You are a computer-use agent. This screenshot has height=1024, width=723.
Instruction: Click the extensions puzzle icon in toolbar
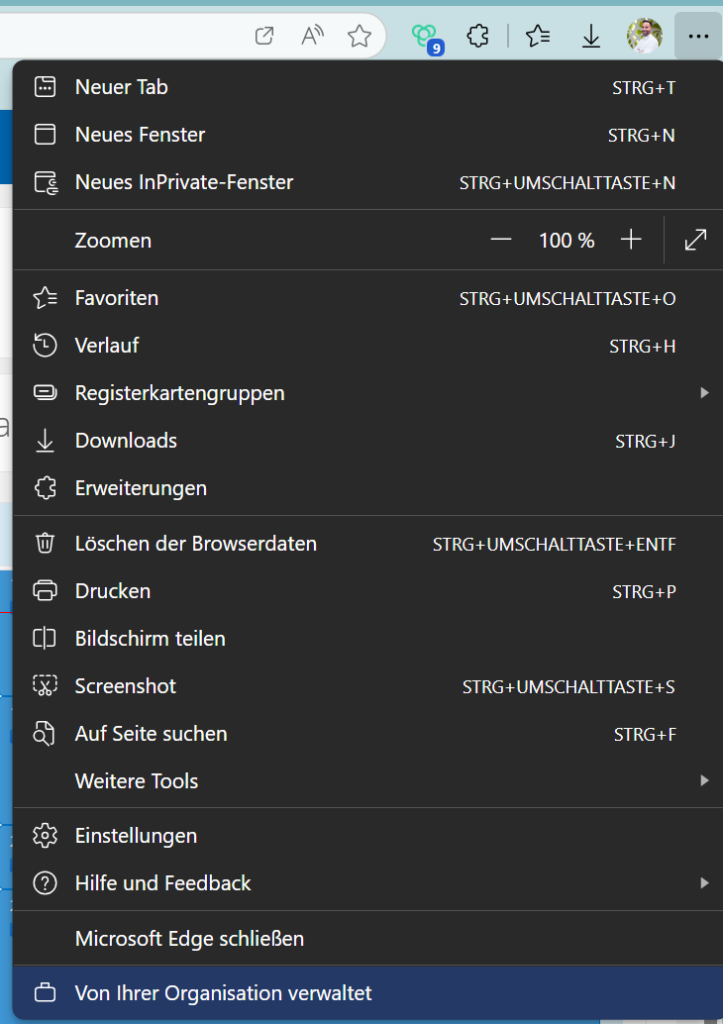pyautogui.click(x=478, y=37)
